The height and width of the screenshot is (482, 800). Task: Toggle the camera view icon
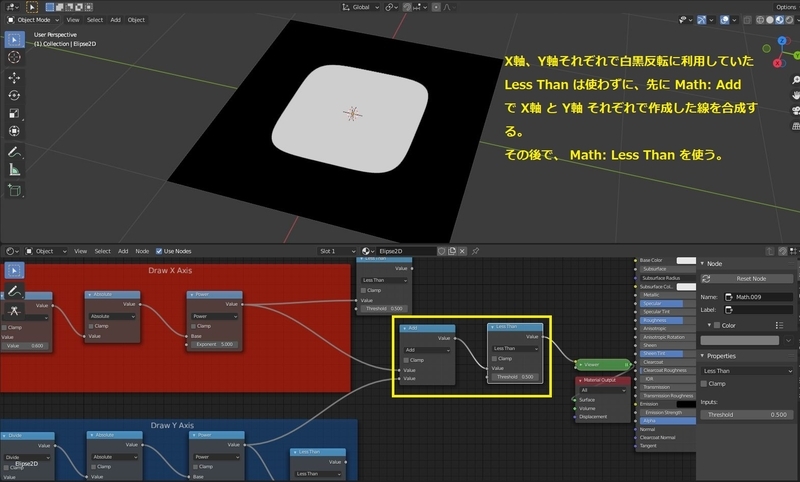(x=795, y=111)
